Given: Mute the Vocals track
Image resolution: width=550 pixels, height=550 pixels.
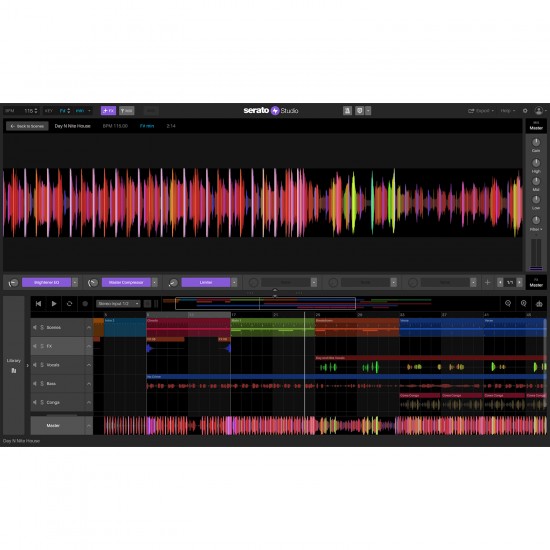Looking at the screenshot, I should click(35, 365).
